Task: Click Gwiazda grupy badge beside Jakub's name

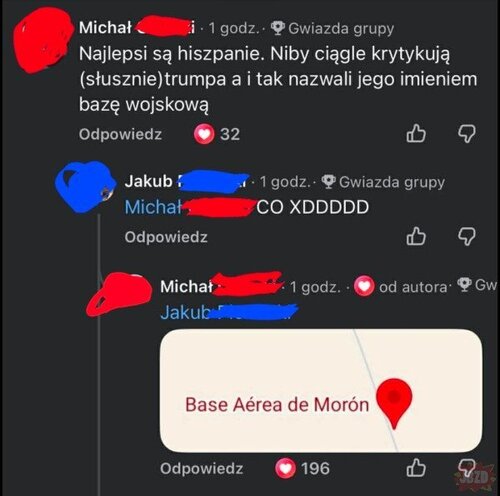Action: pos(383,182)
